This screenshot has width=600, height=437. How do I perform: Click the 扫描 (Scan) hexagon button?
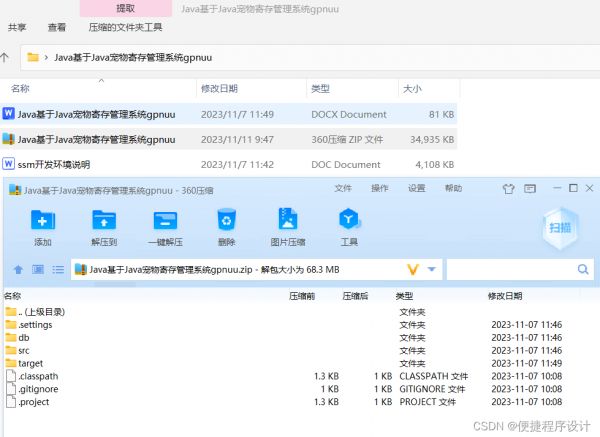[560, 228]
